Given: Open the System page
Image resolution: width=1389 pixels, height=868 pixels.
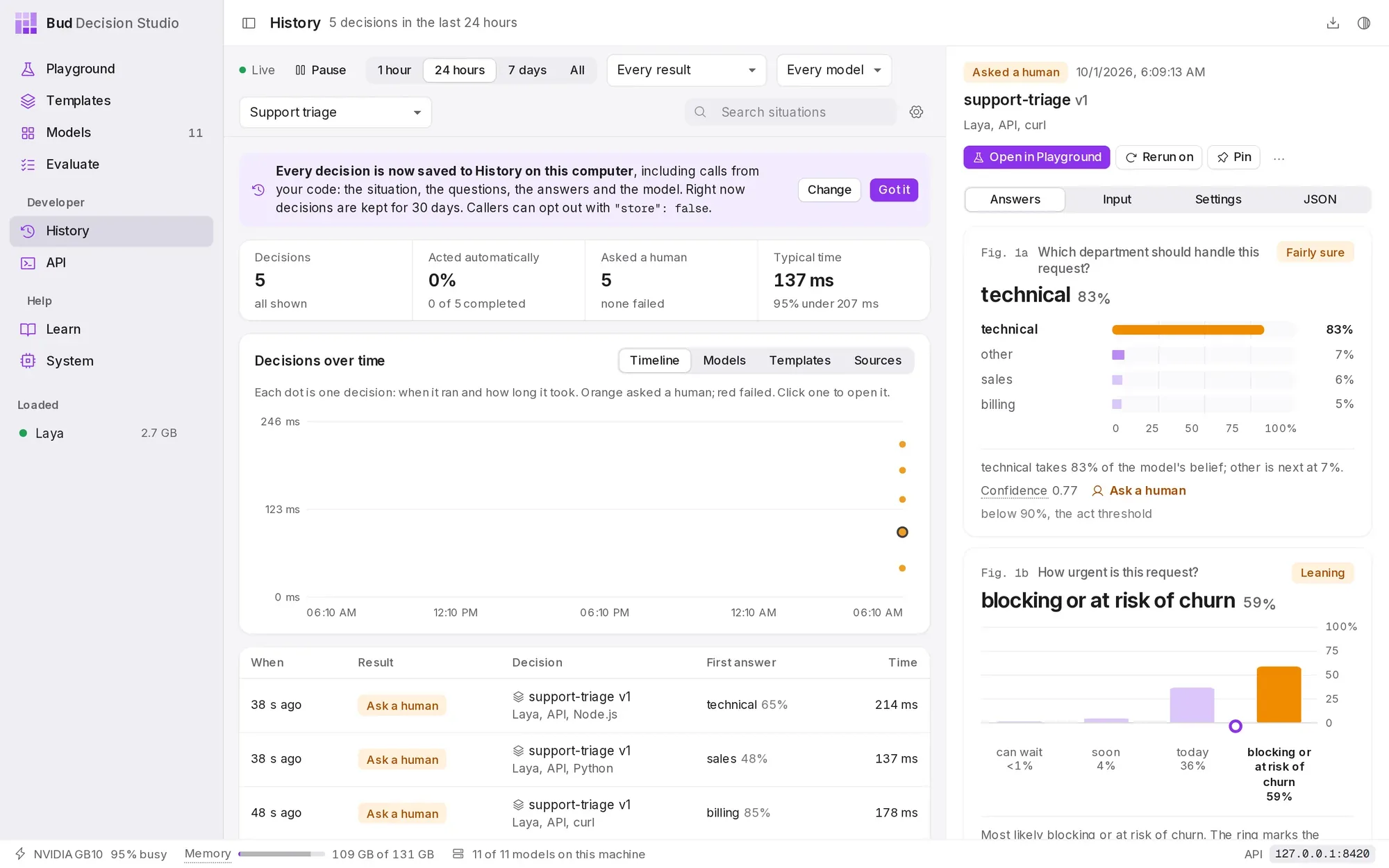Looking at the screenshot, I should (x=111, y=361).
